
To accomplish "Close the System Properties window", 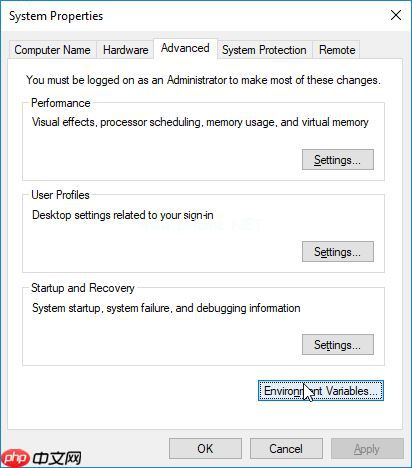I will coord(396,15).
